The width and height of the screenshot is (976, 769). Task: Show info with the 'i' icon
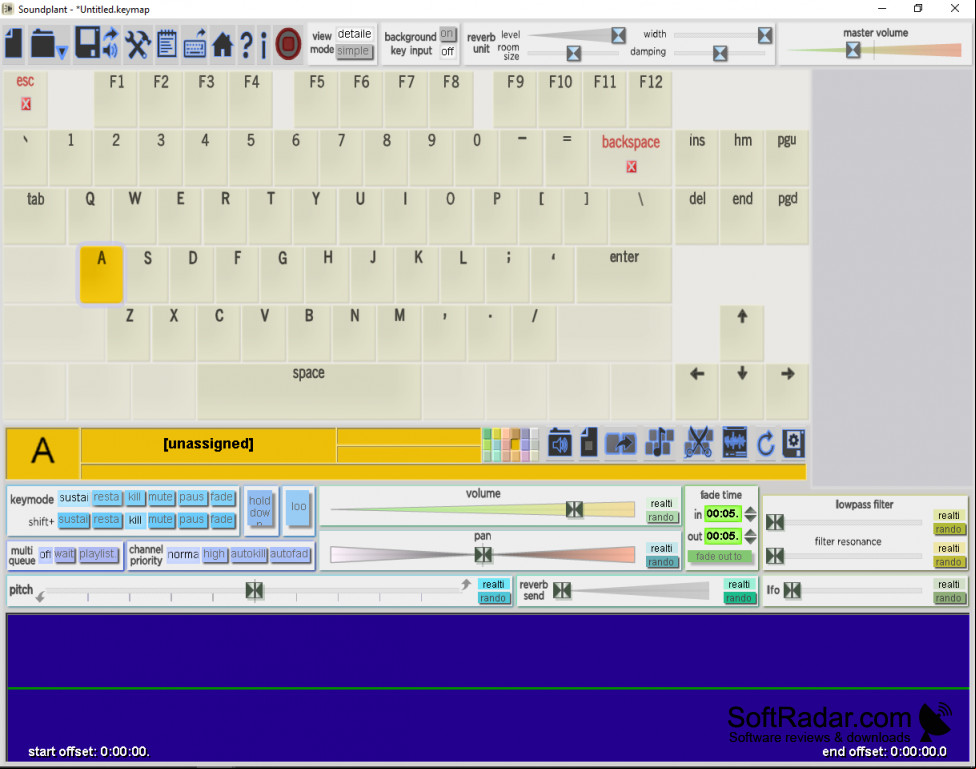263,45
